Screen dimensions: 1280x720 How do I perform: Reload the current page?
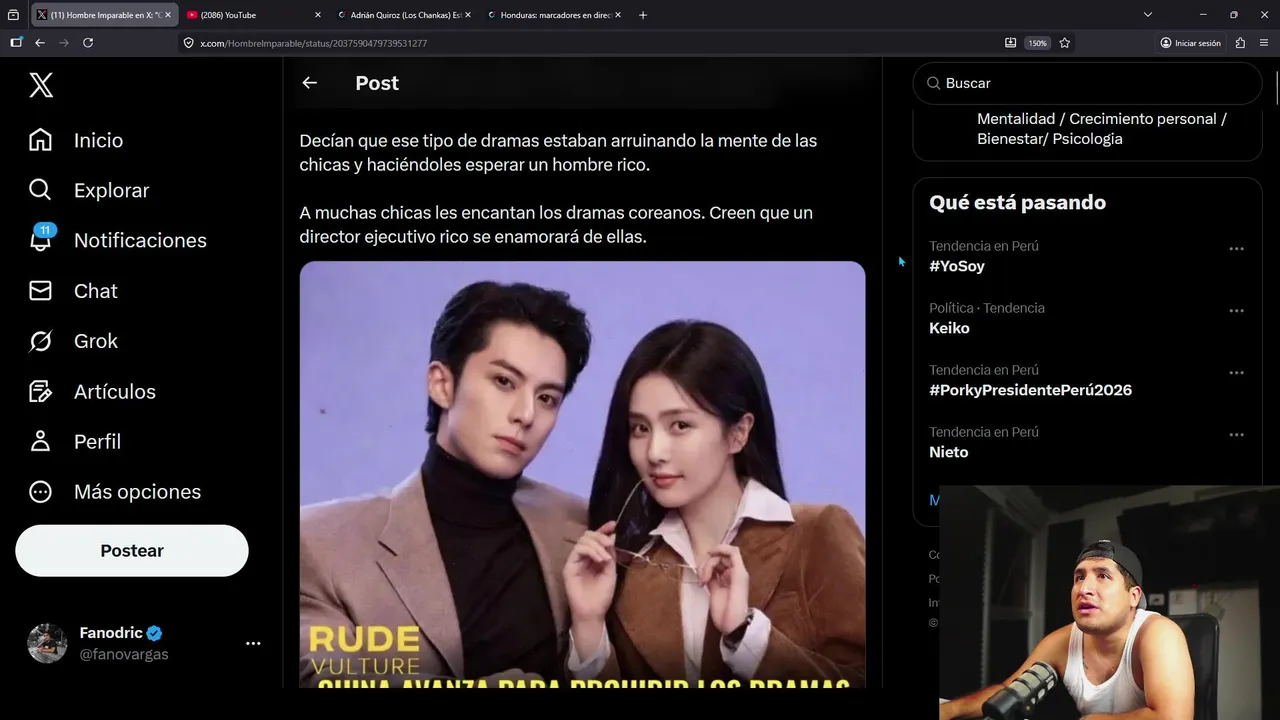(x=88, y=43)
